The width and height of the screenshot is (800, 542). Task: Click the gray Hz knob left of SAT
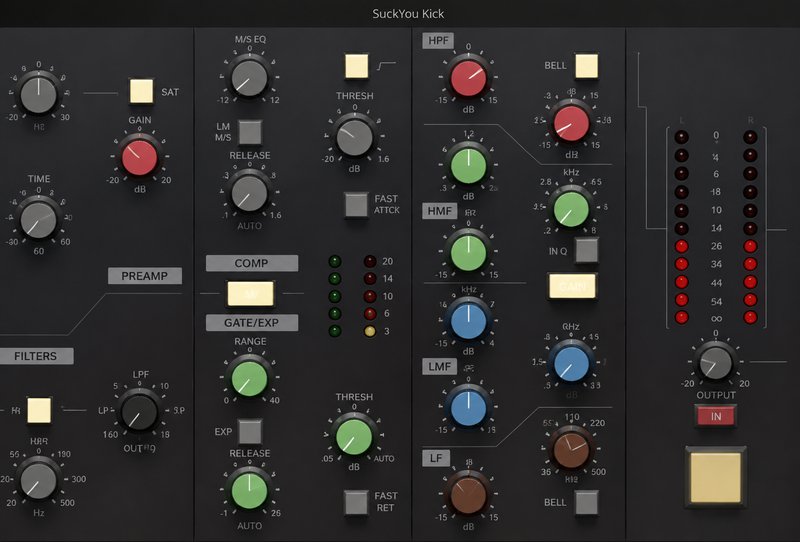38,95
